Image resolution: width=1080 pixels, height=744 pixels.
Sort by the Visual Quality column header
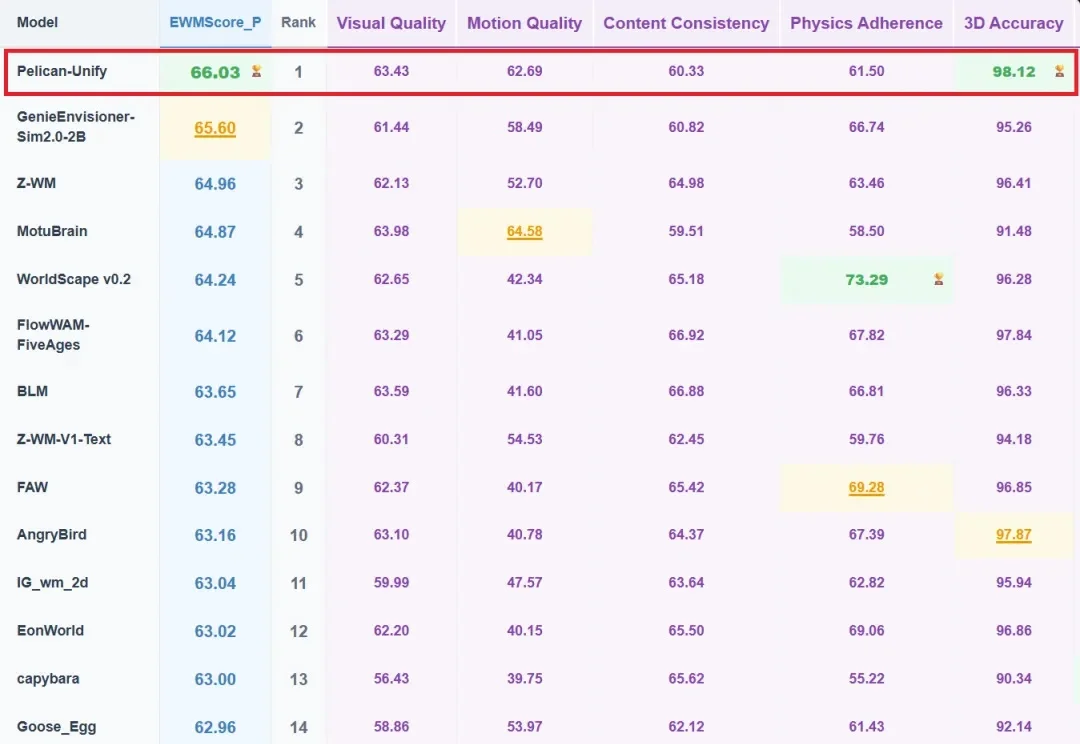pos(391,23)
